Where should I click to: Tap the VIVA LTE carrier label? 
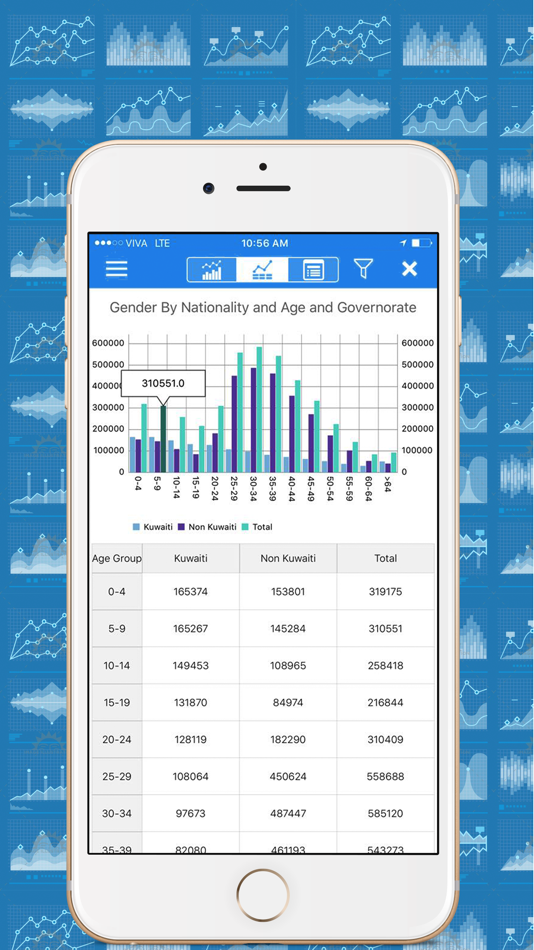point(148,243)
